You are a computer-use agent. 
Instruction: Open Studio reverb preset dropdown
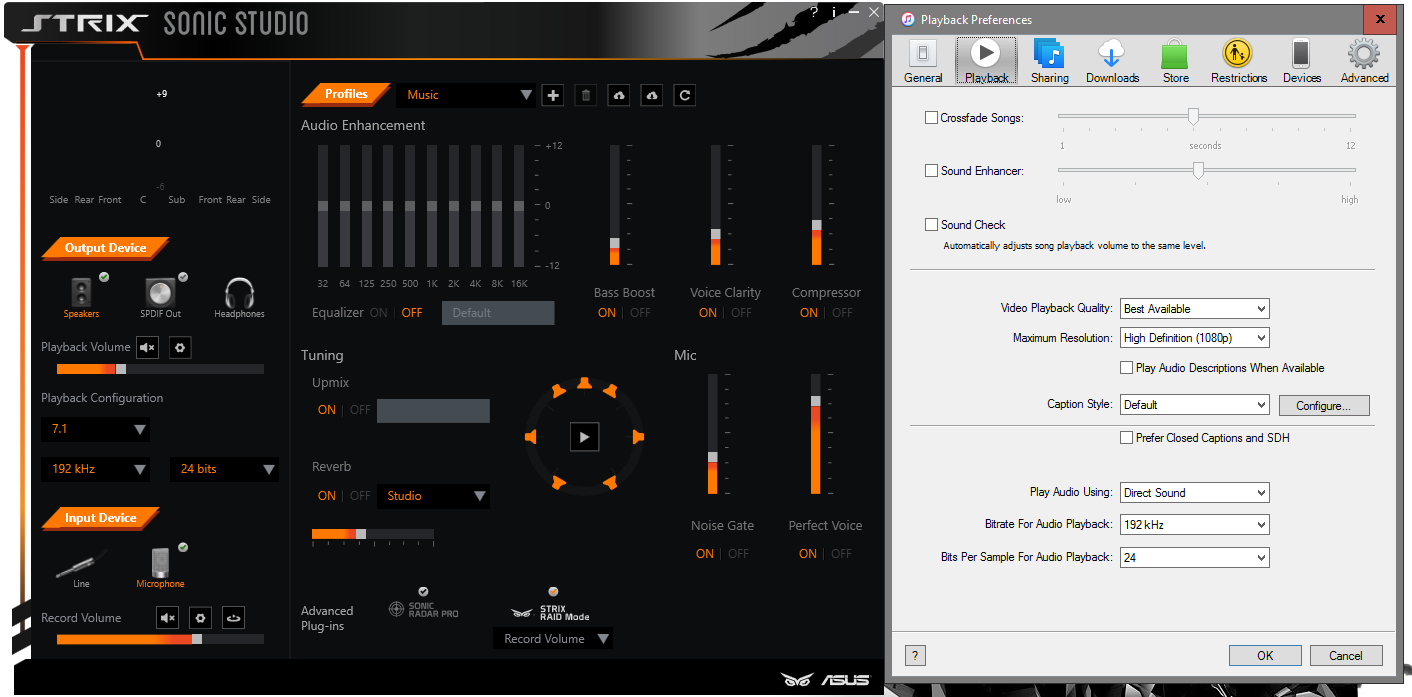(x=434, y=496)
